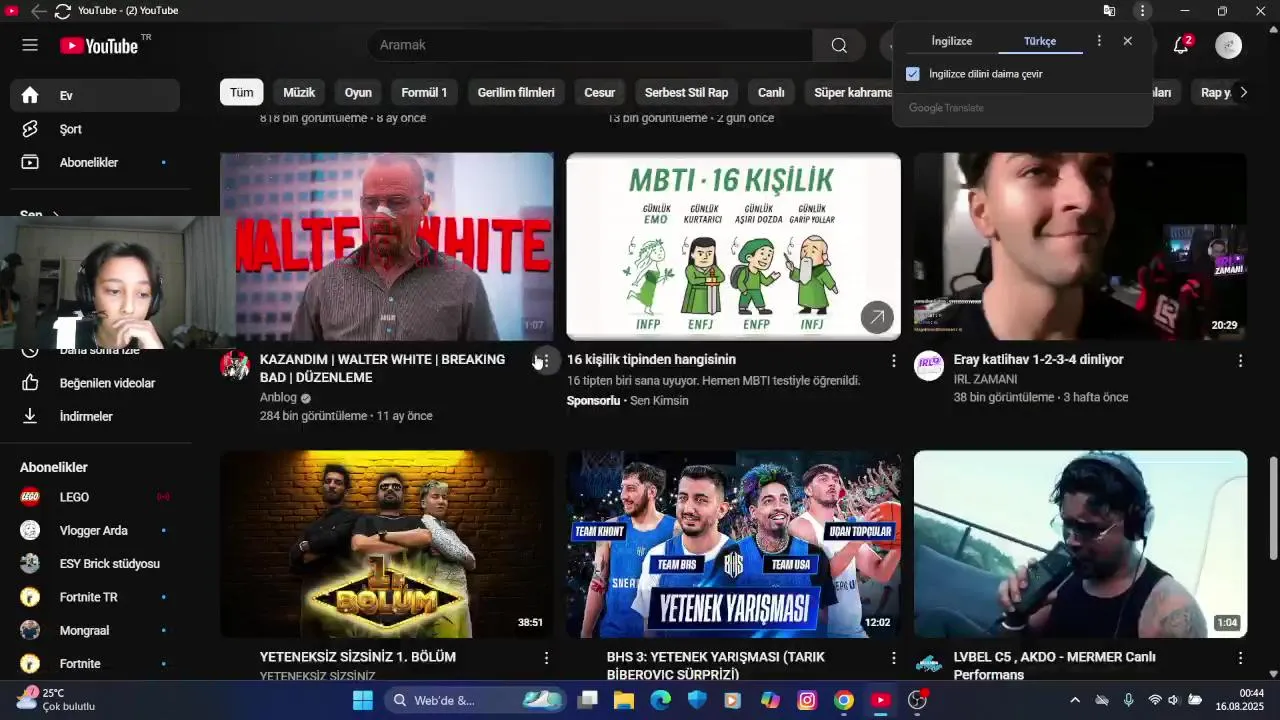Click in the Aramak search field

pyautogui.click(x=590, y=45)
